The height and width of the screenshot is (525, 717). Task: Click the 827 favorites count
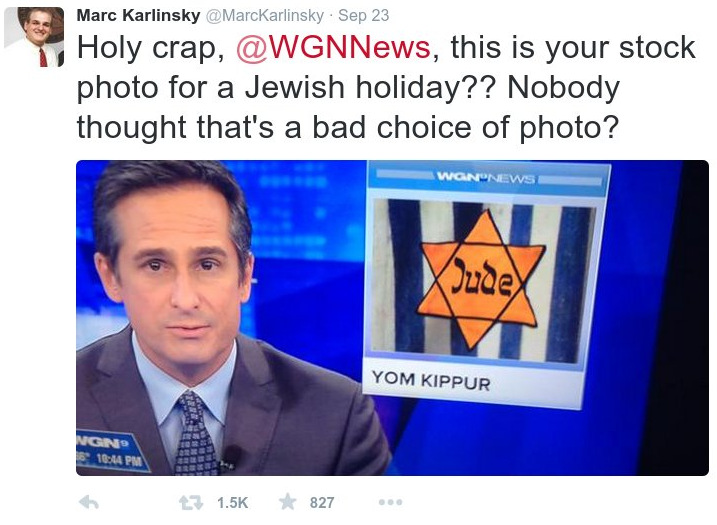pyautogui.click(x=321, y=503)
